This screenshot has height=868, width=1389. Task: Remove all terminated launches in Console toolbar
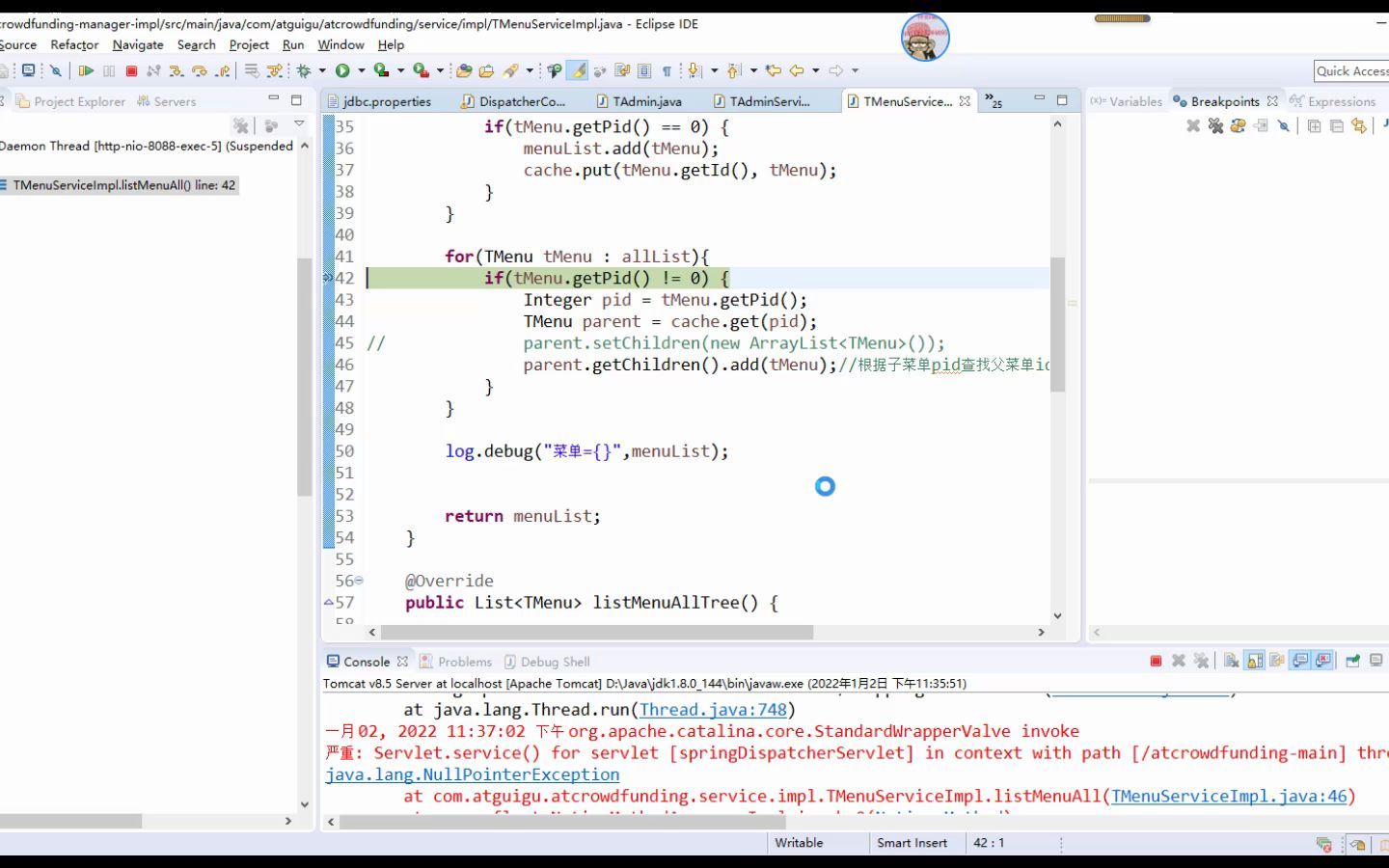tap(1202, 661)
